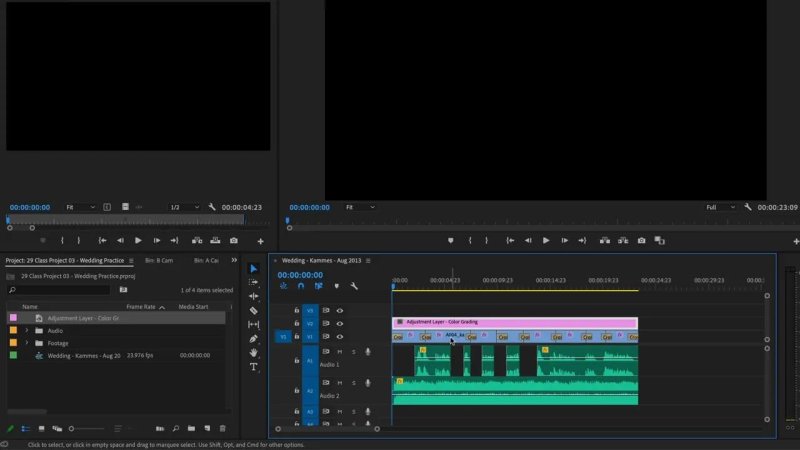Select the Project: 29 Class Project 03 tab

click(65, 261)
